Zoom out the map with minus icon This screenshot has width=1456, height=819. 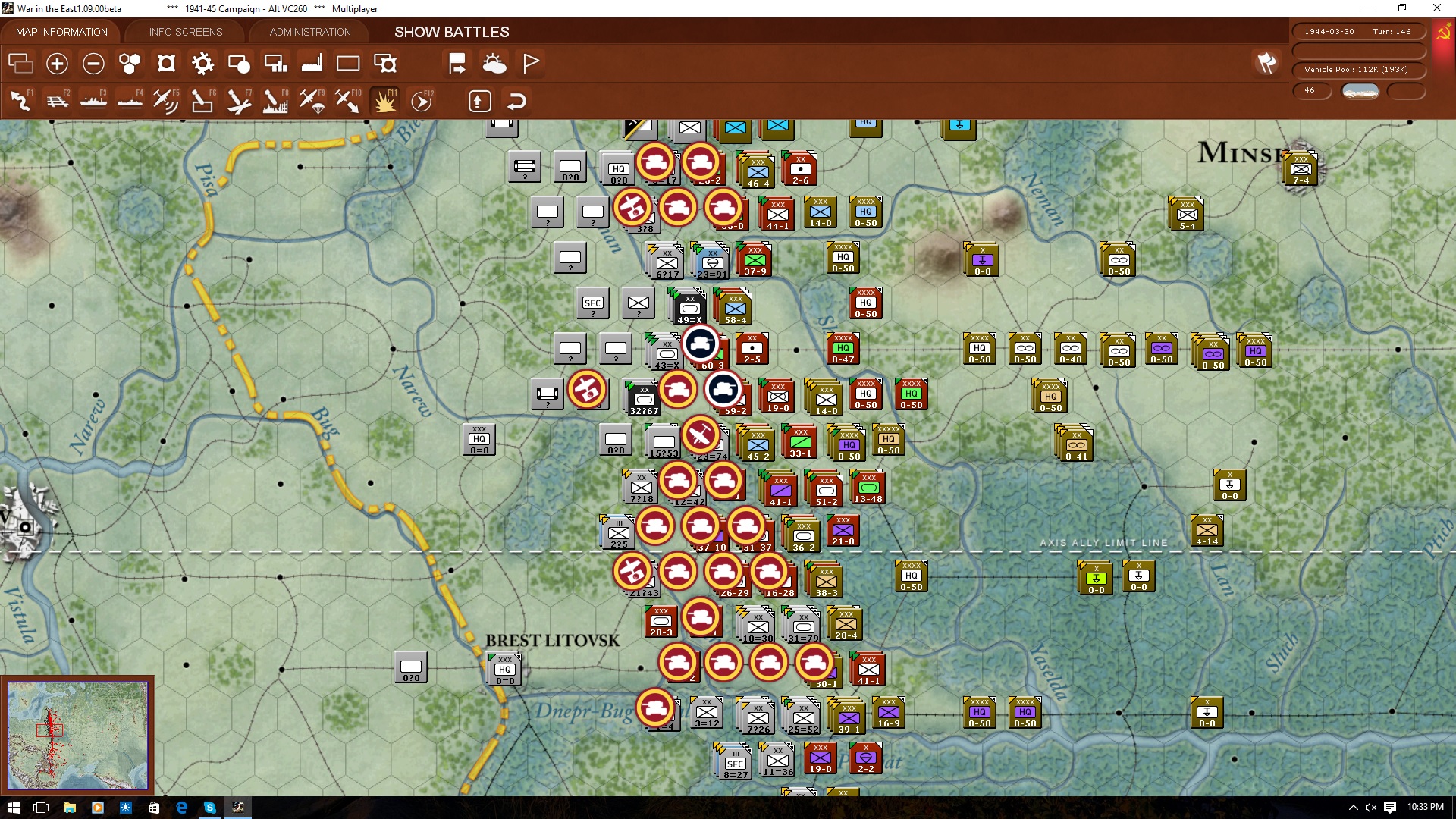click(x=93, y=64)
